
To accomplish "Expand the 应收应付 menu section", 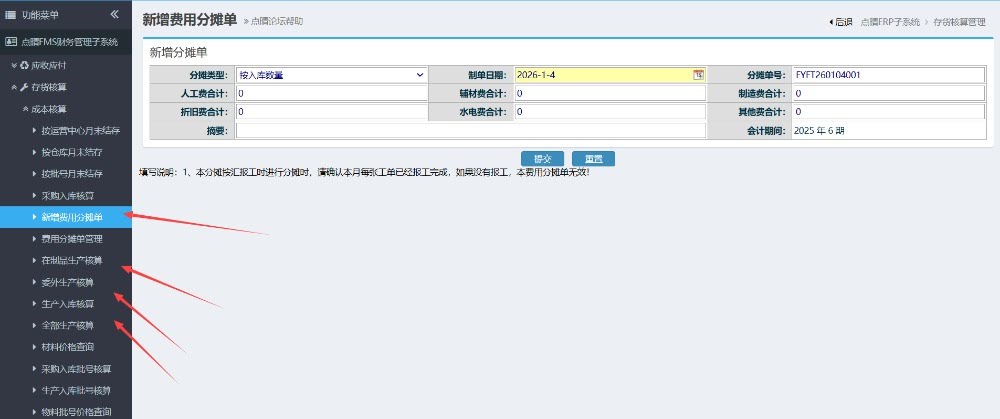I will tap(50, 65).
